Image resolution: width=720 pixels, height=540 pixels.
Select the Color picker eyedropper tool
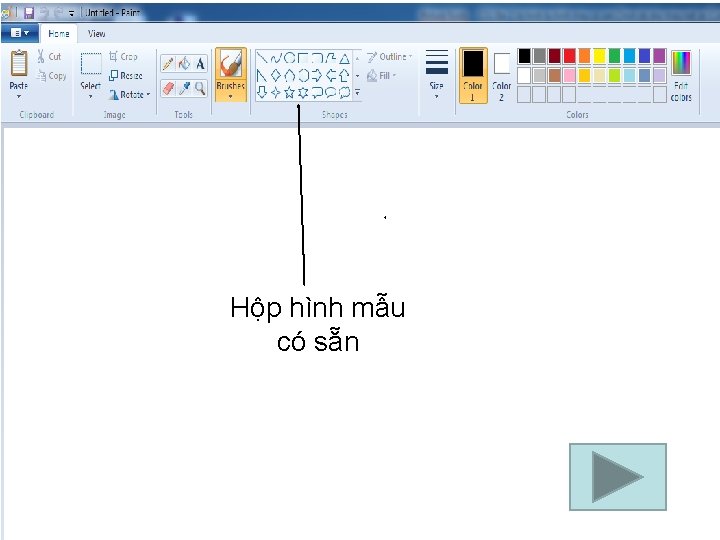[184, 88]
